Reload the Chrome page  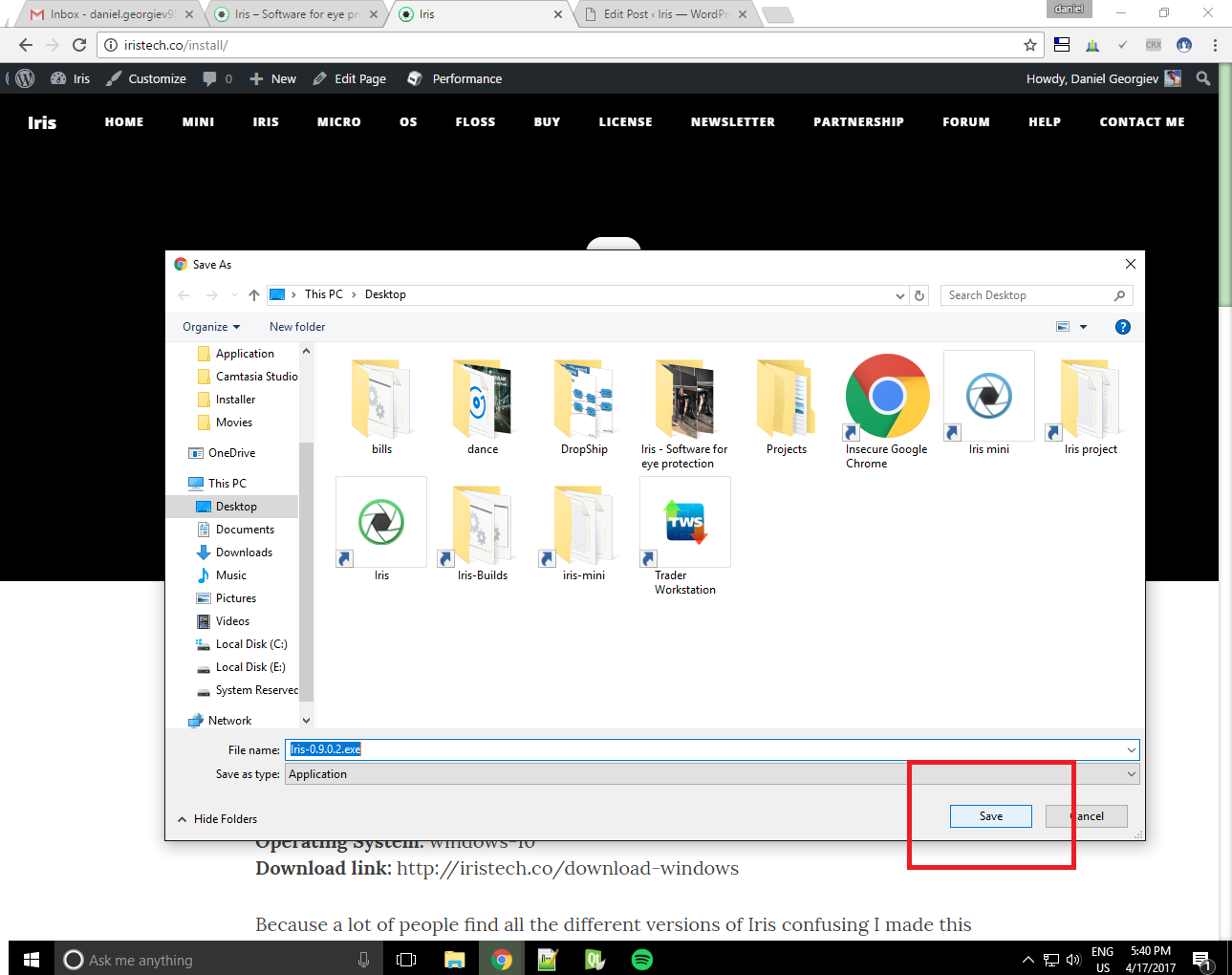click(x=79, y=45)
